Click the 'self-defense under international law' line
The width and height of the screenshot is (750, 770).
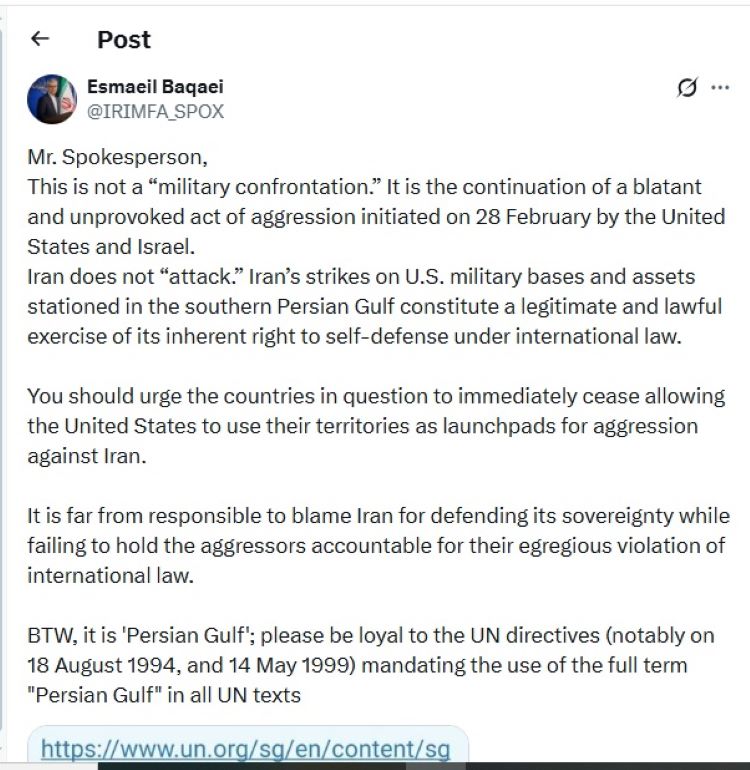[355, 336]
